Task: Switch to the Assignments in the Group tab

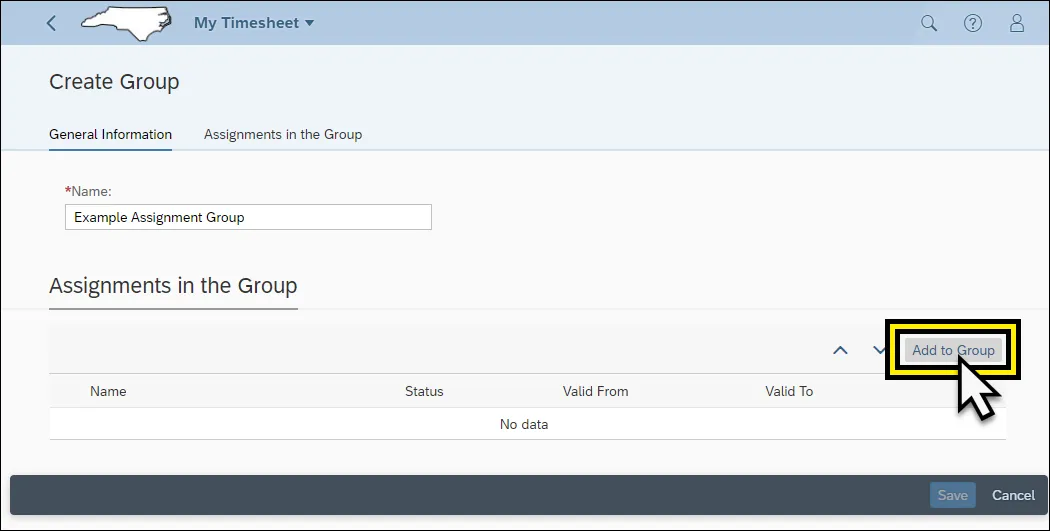Action: 283,135
